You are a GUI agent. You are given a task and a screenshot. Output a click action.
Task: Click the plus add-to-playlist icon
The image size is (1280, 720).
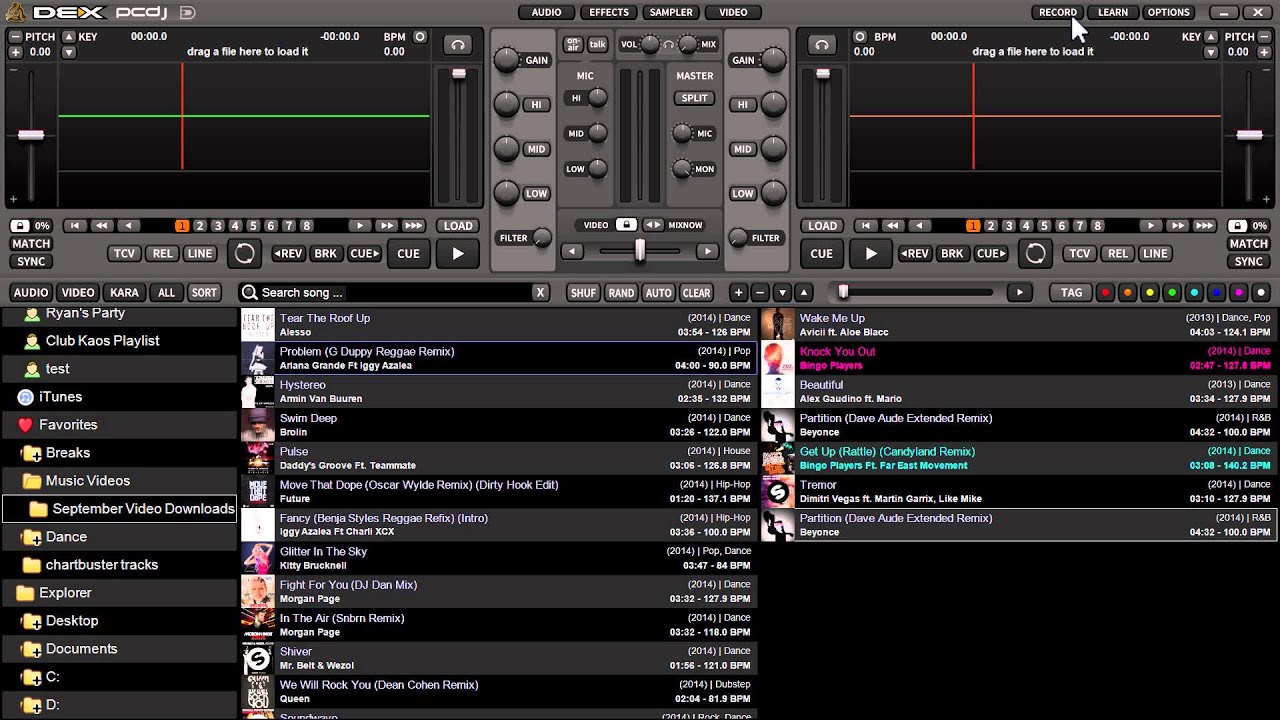tap(738, 293)
